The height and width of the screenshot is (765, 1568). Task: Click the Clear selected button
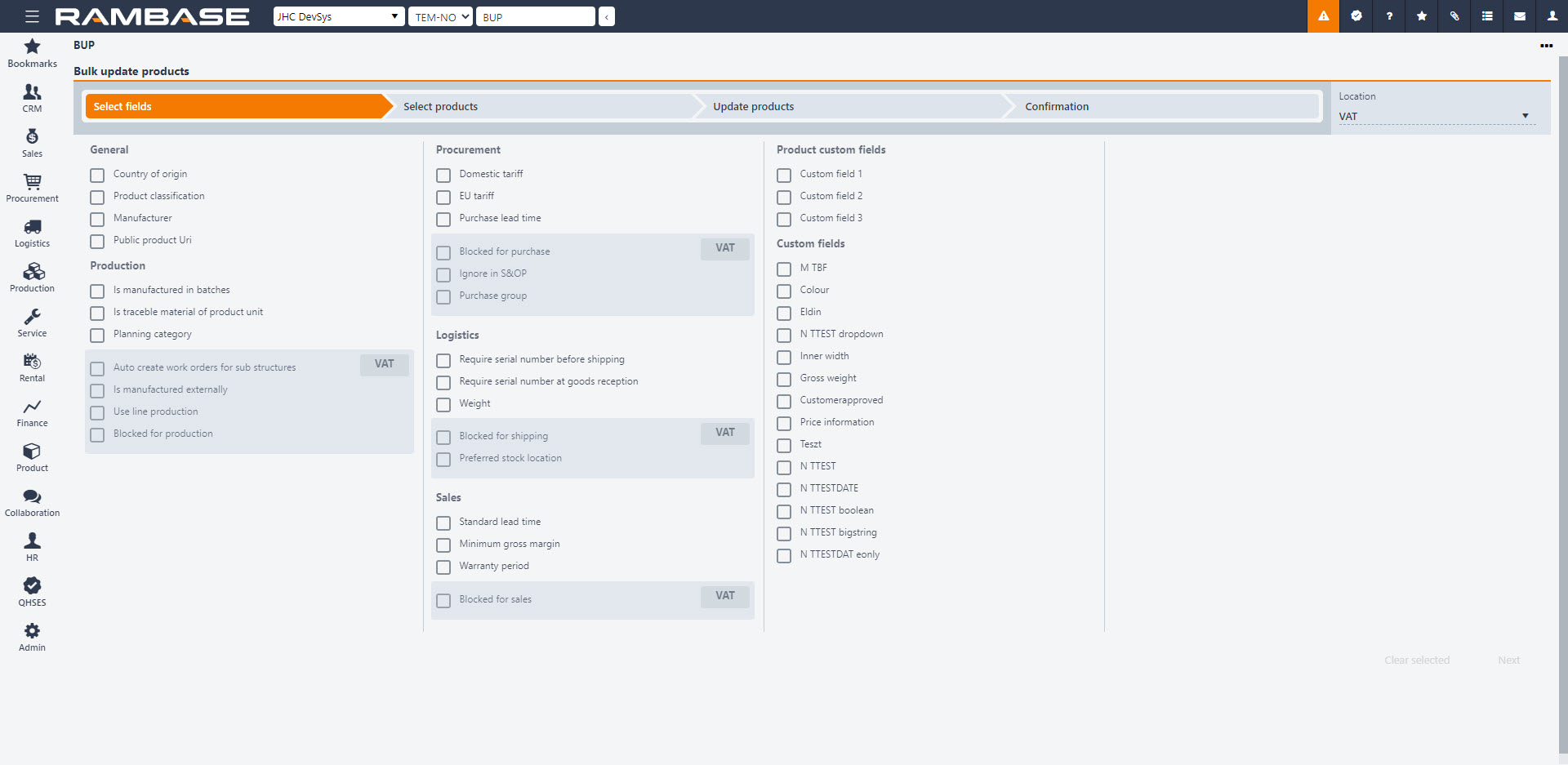coord(1416,660)
